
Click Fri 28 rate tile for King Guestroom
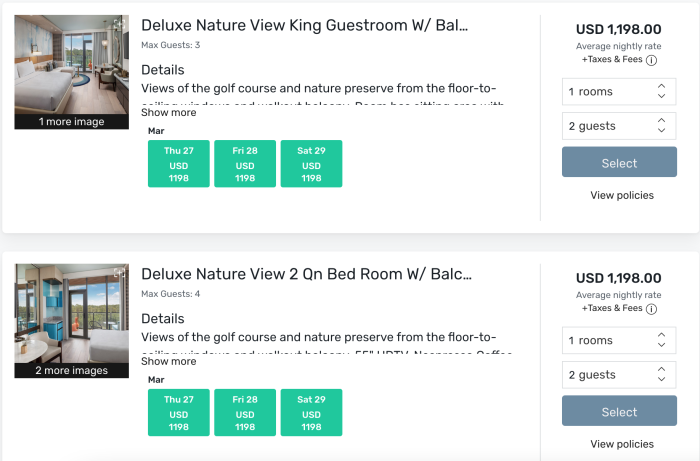[245, 164]
